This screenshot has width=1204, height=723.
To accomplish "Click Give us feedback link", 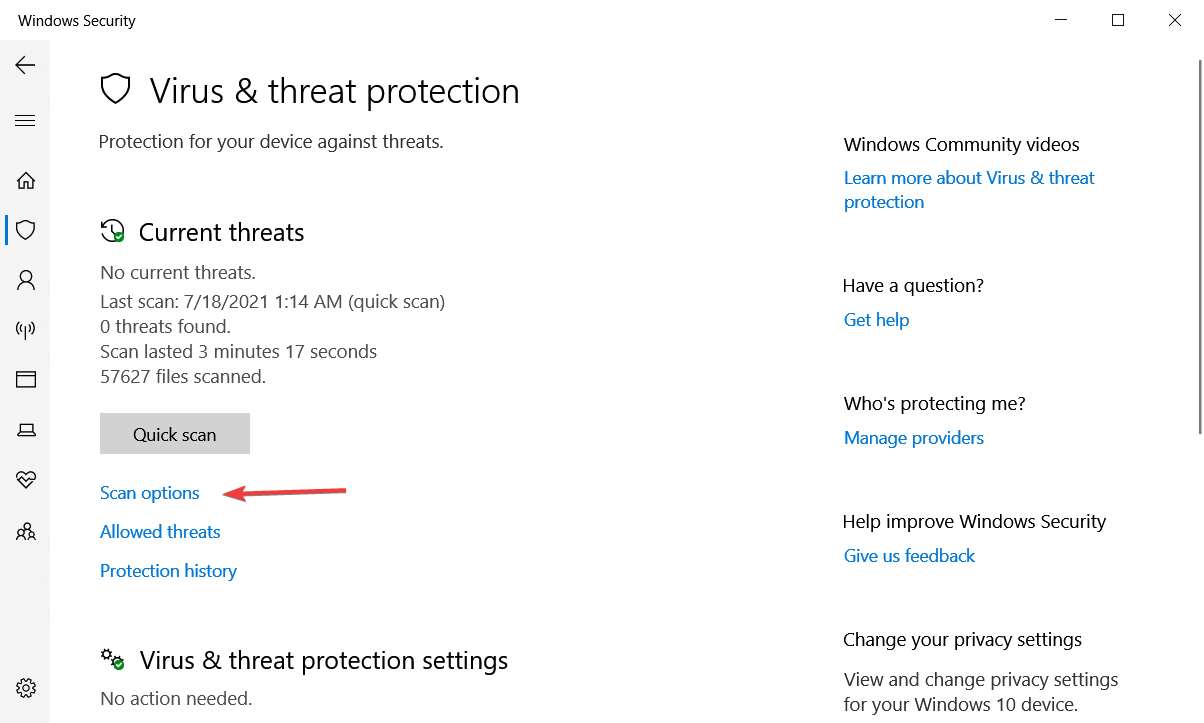I will [909, 556].
